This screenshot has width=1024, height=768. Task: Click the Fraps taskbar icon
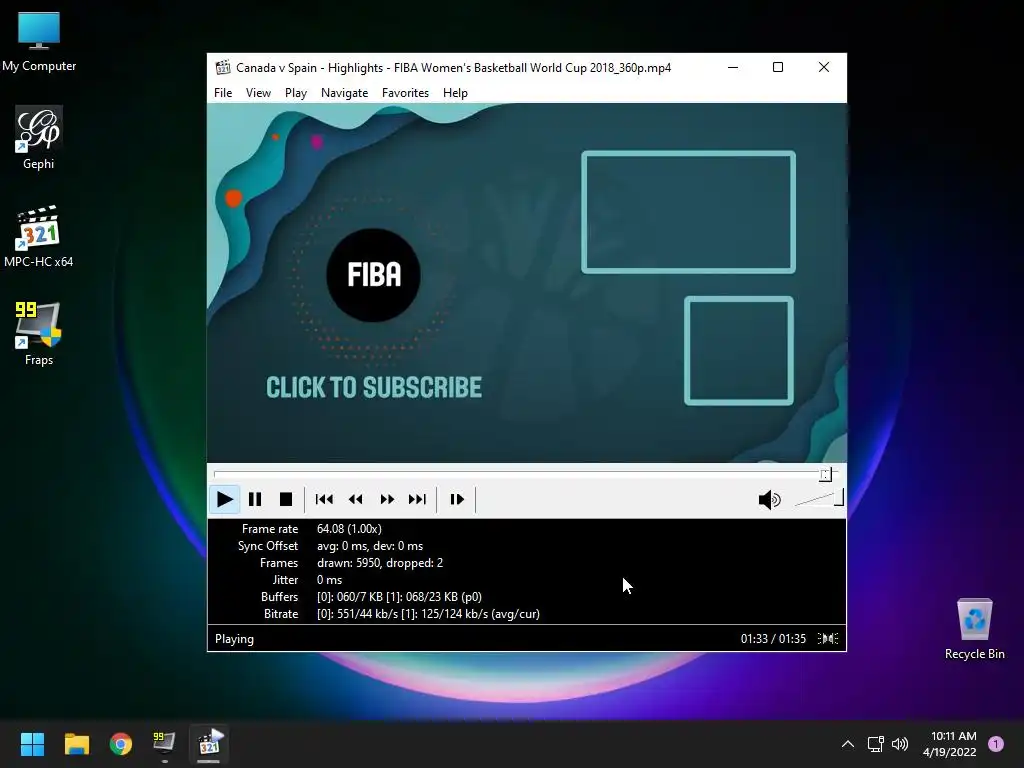[x=165, y=744]
